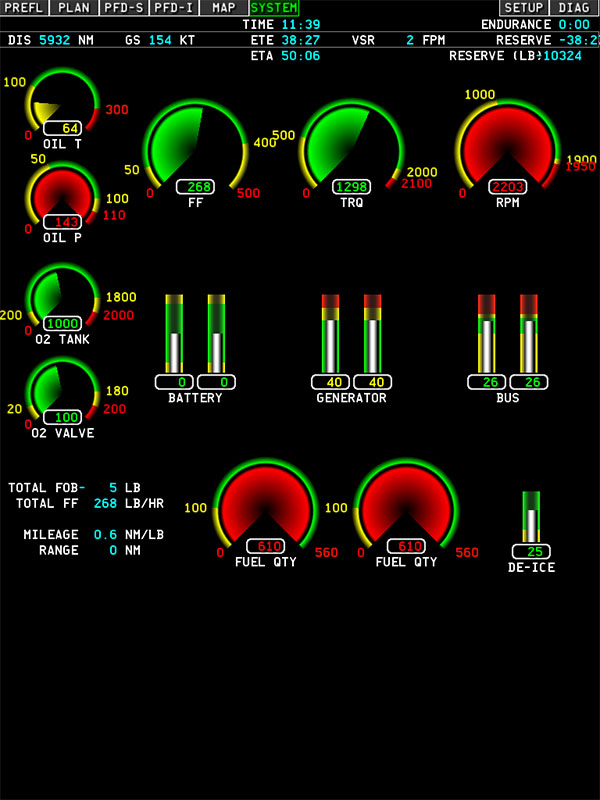Image resolution: width=600 pixels, height=800 pixels.
Task: Click the MILEAGE 0.6 NM/LB value
Action: click(x=106, y=535)
